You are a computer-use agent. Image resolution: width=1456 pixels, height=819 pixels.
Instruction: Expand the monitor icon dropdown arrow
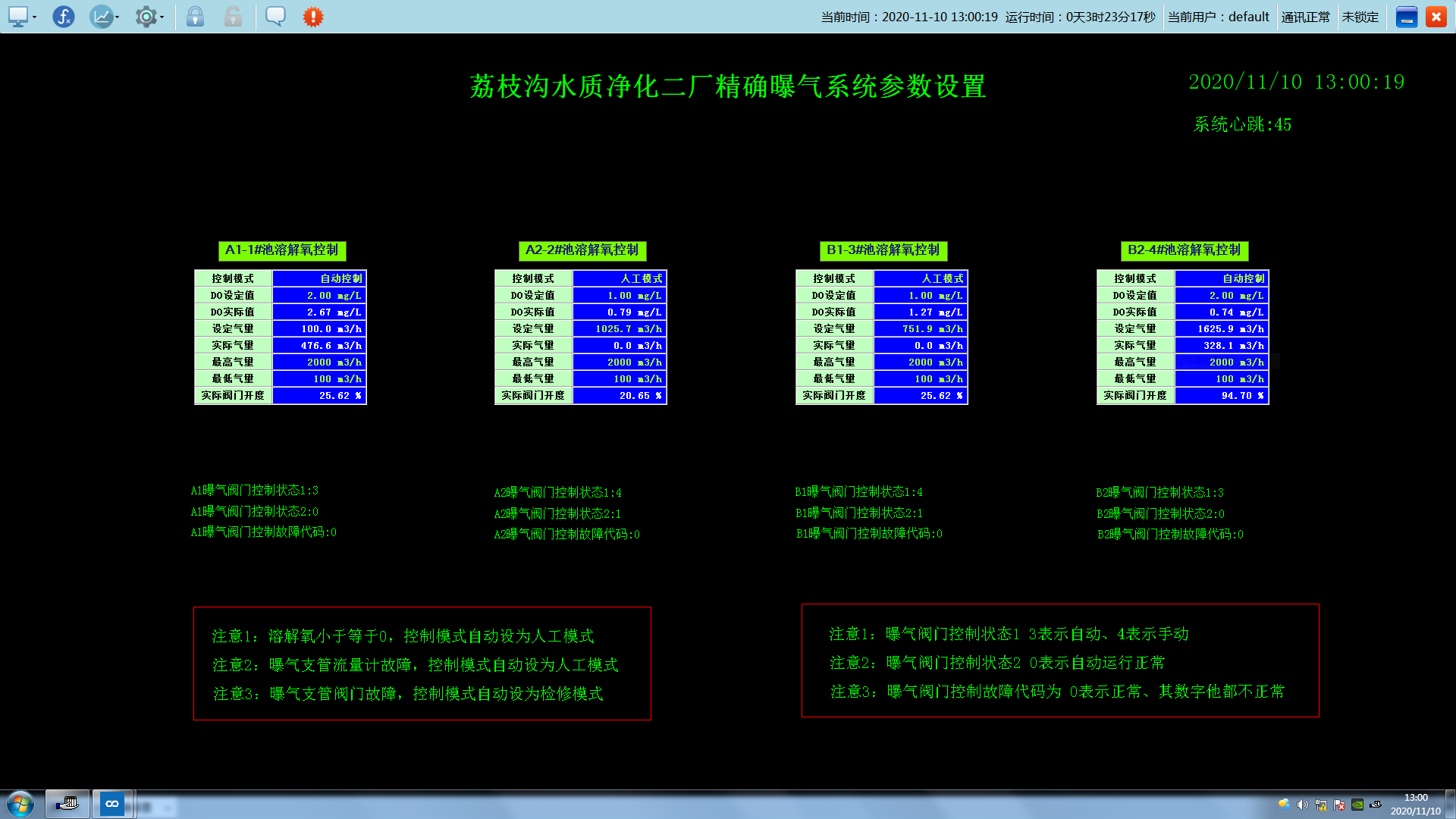click(x=35, y=17)
